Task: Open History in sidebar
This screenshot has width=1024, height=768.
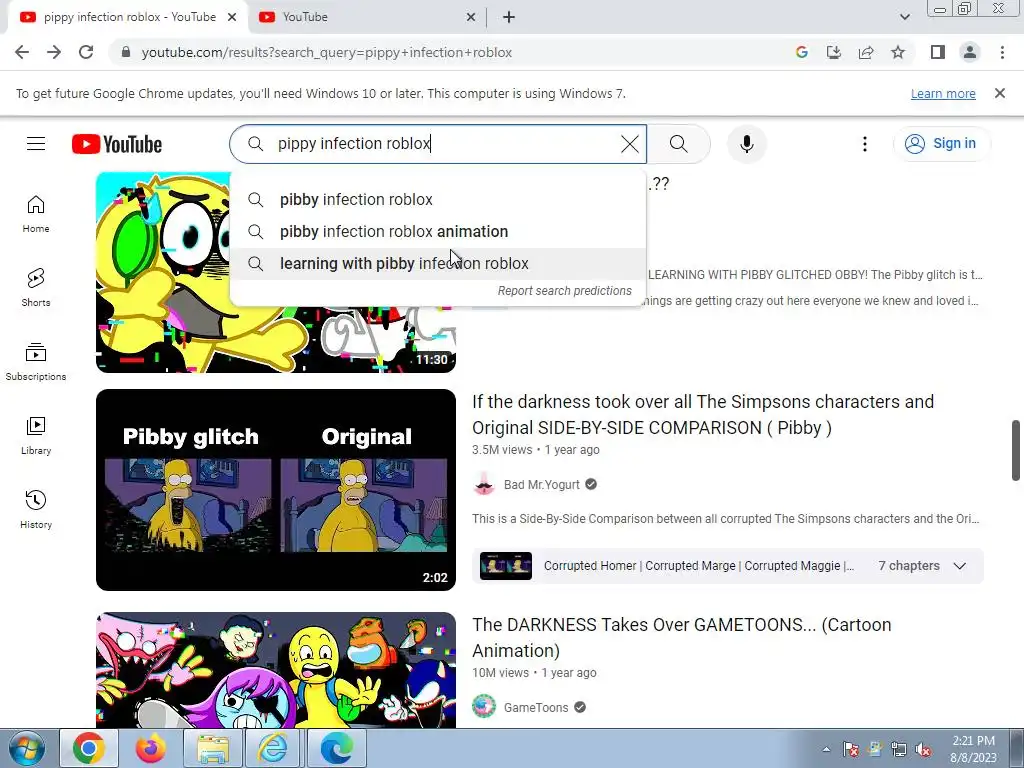Action: [x=36, y=509]
